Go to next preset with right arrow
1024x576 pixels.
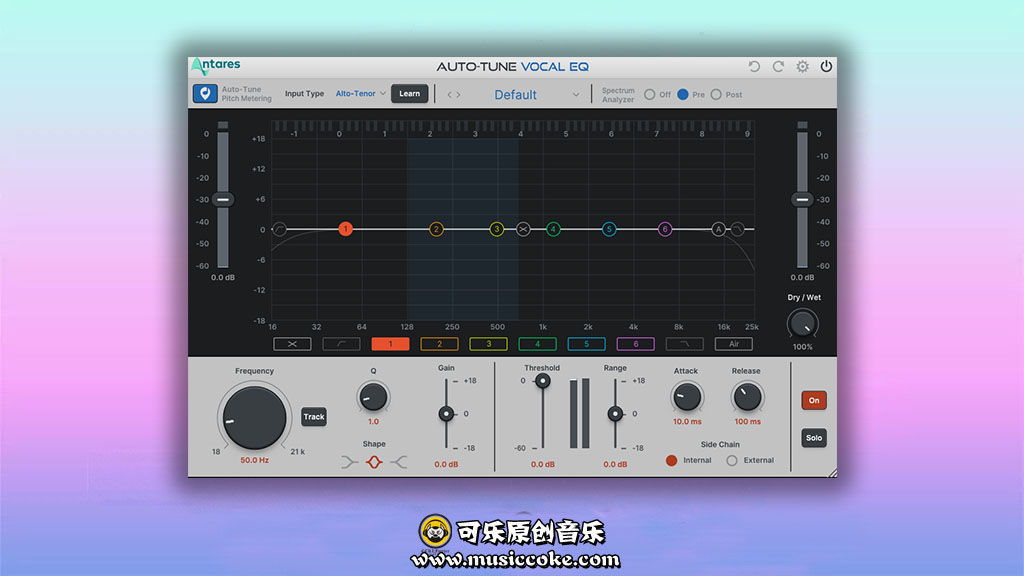click(458, 95)
